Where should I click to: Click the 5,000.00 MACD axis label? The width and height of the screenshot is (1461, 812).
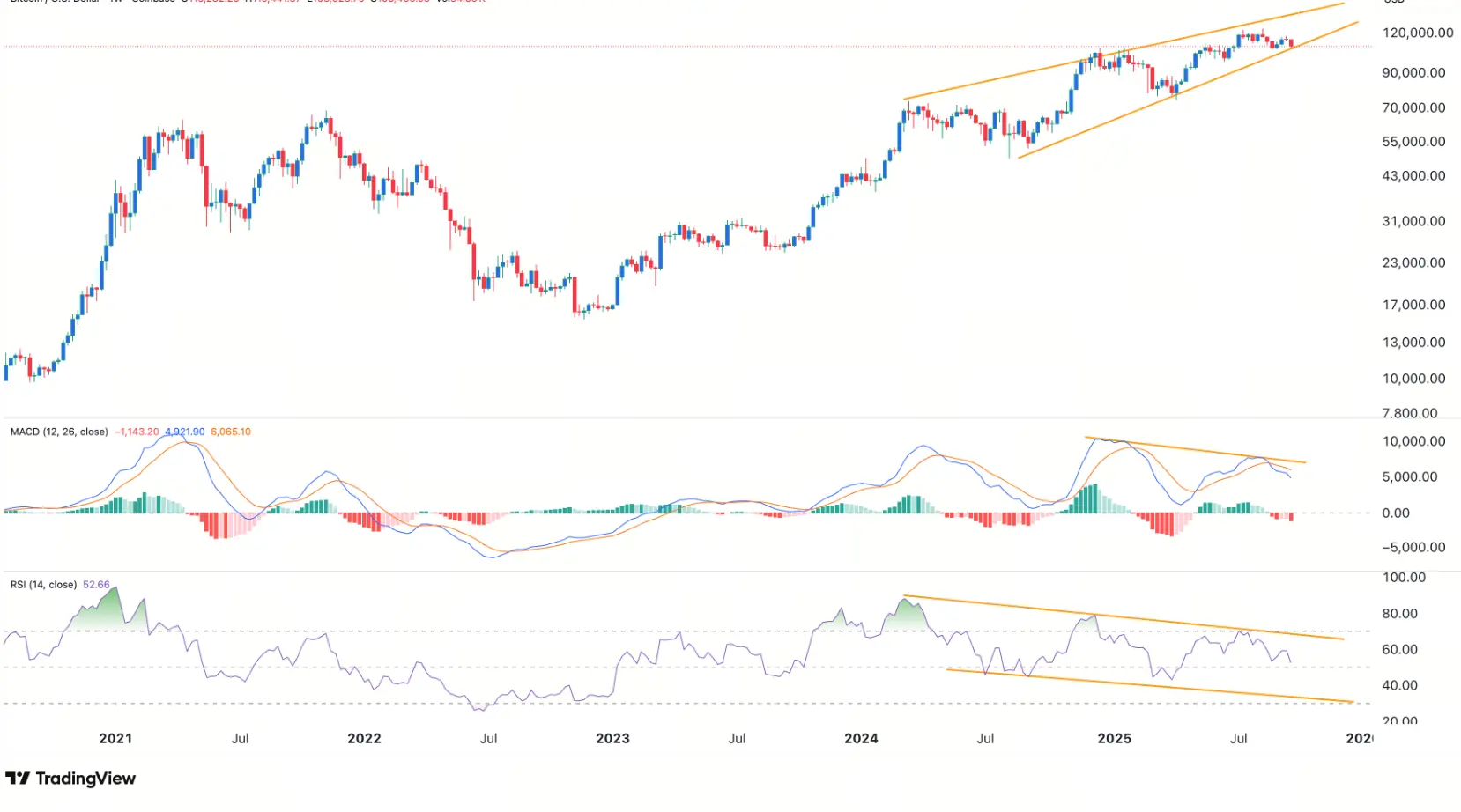click(1410, 476)
